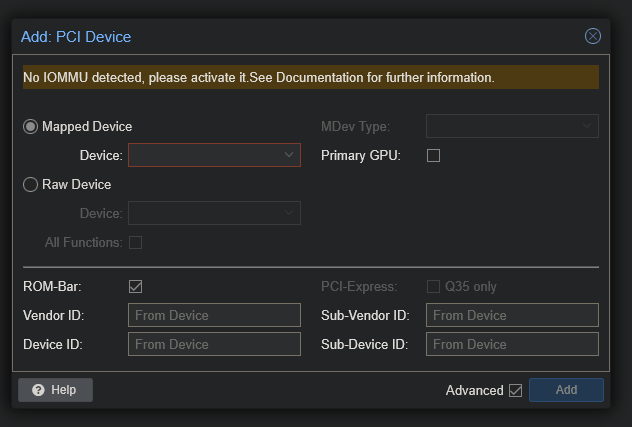Click the All Functions label
Viewport: 632px width, 427px height.
(83, 243)
